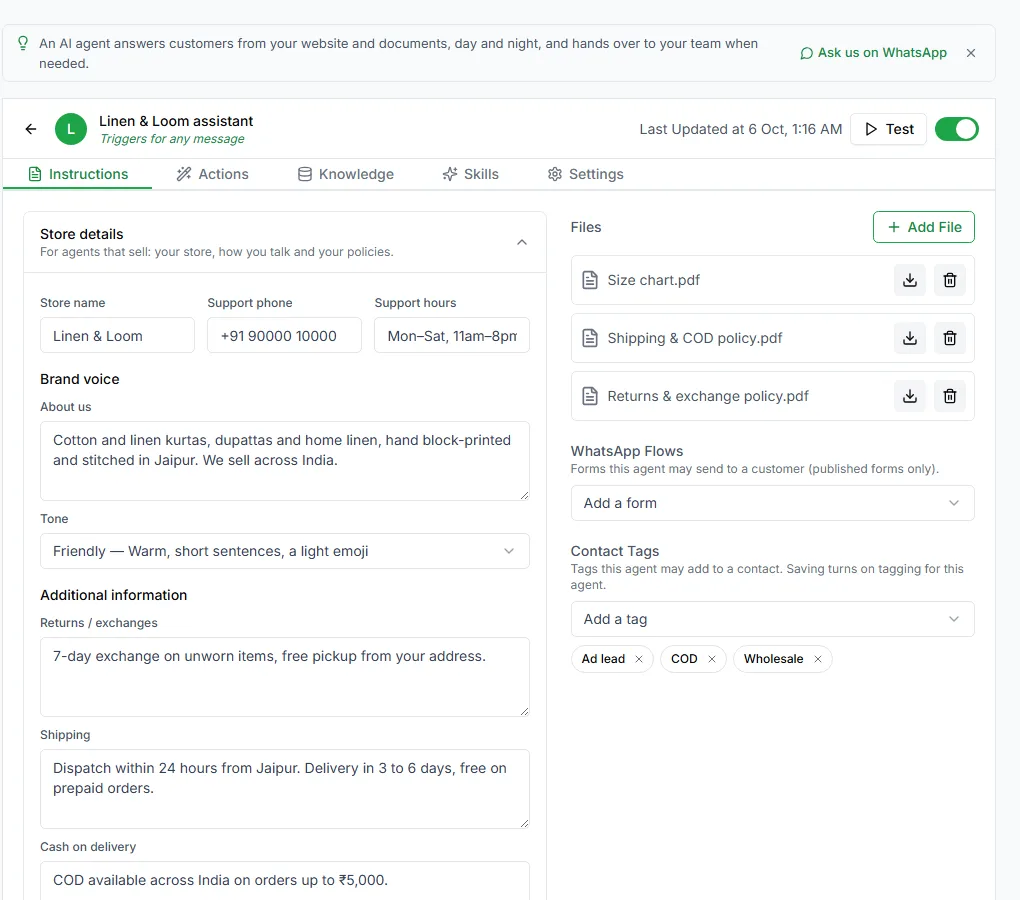The height and width of the screenshot is (900, 1020).
Task: Click the WhatsApp Flows heading
Action: pyautogui.click(x=626, y=451)
